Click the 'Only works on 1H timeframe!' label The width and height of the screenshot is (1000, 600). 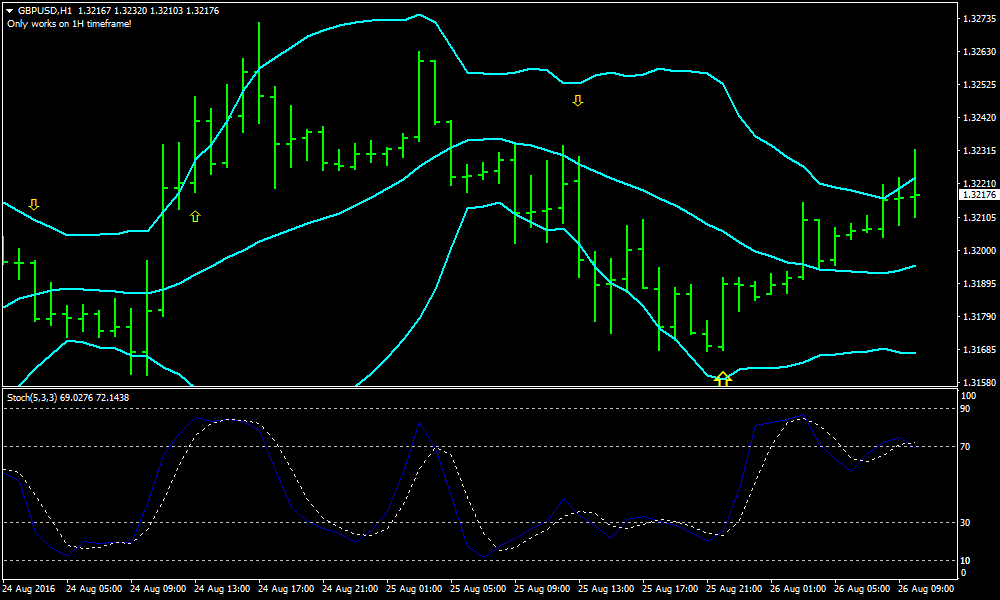pyautogui.click(x=69, y=23)
